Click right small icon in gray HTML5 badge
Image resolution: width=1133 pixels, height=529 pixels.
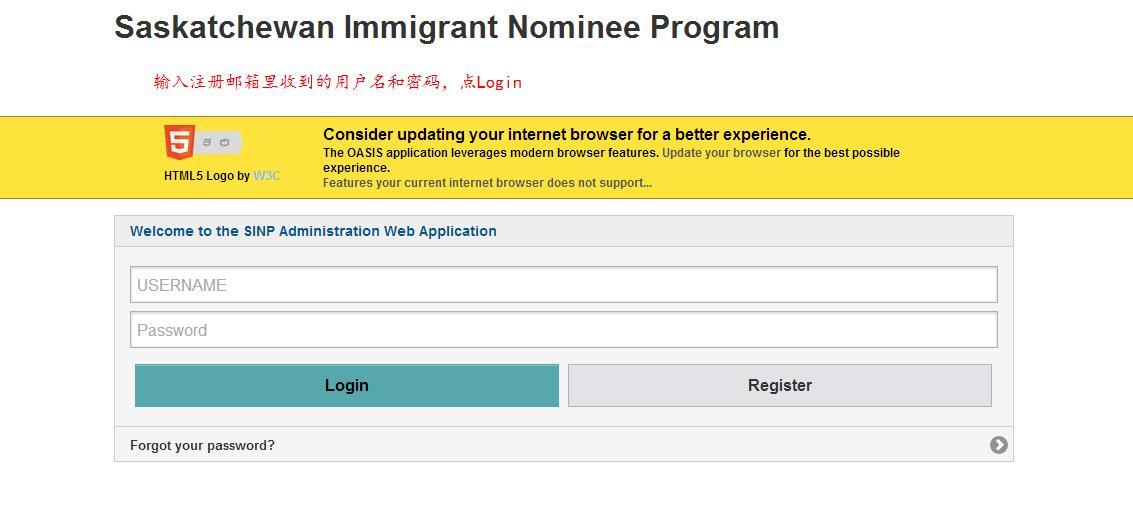[225, 143]
